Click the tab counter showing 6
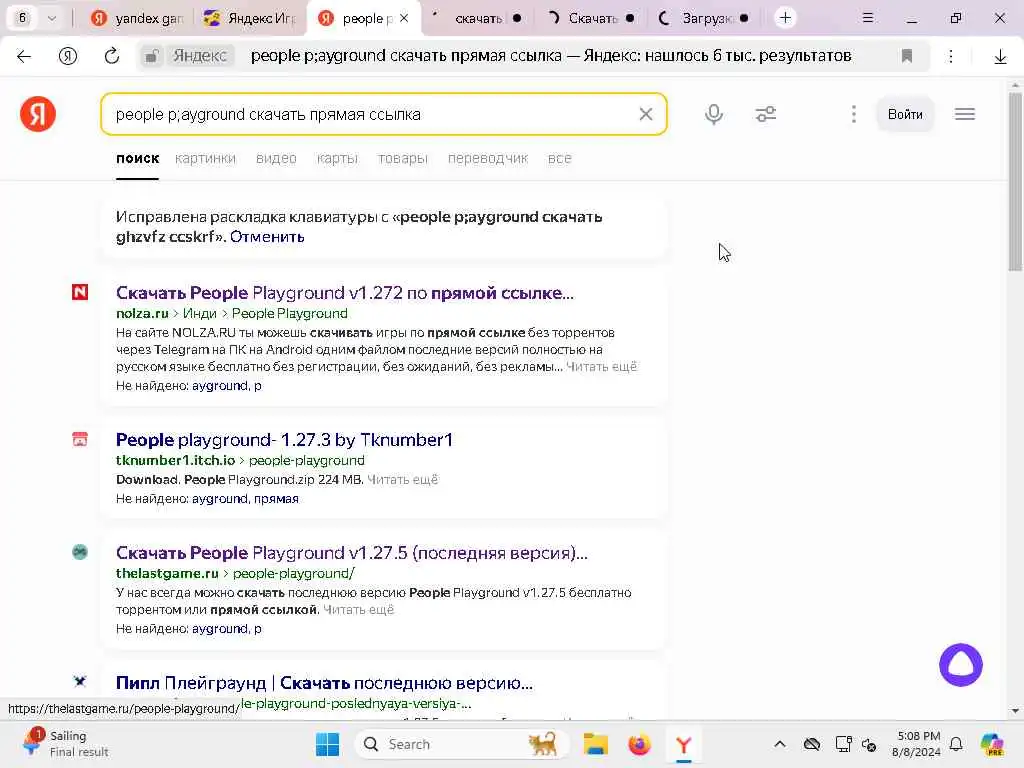Viewport: 1024px width, 768px height. [22, 18]
